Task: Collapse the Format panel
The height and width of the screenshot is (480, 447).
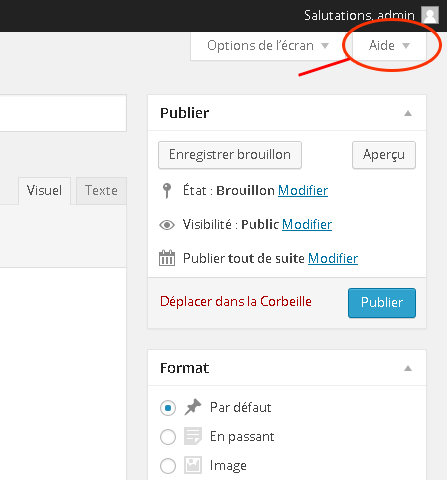Action: [408, 368]
